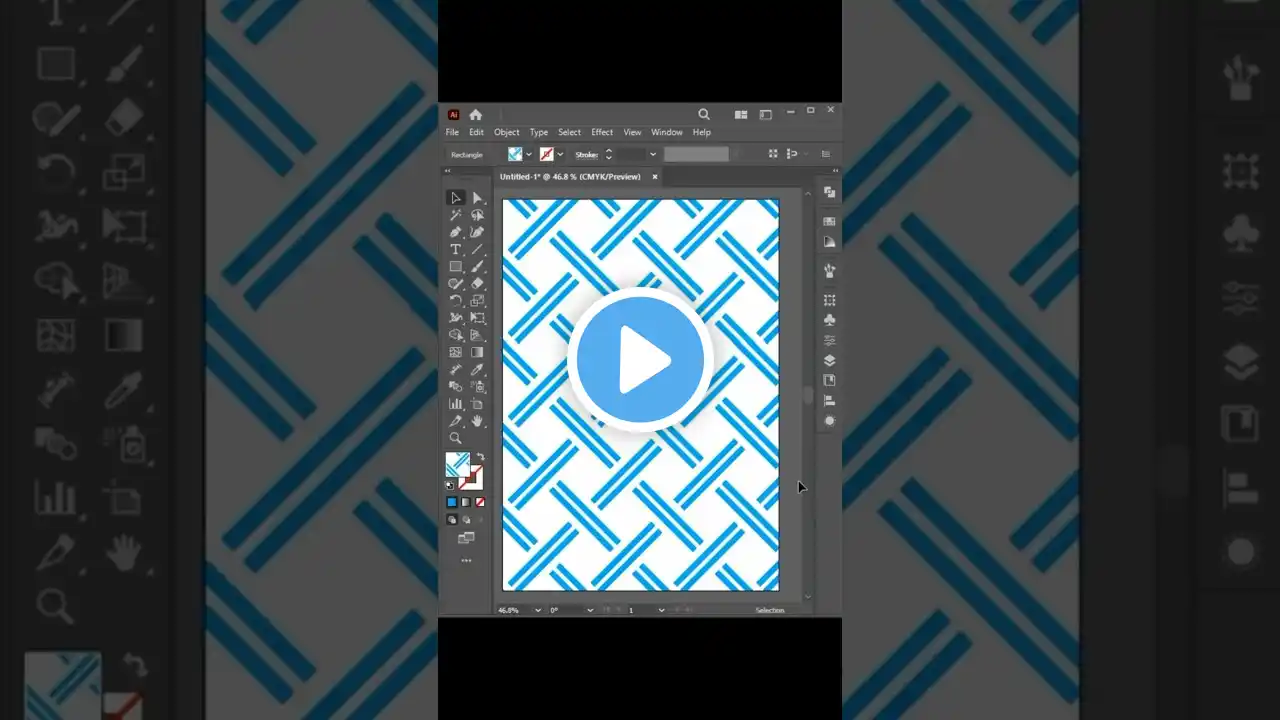The image size is (1280, 720).
Task: Select the Column Graph tool
Action: (x=456, y=404)
